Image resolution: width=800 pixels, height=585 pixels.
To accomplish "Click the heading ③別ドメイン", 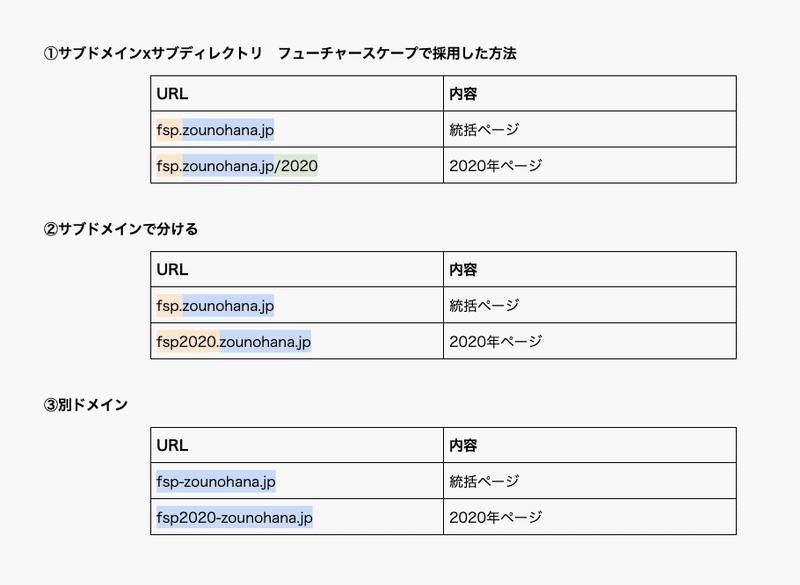I will [x=85, y=405].
